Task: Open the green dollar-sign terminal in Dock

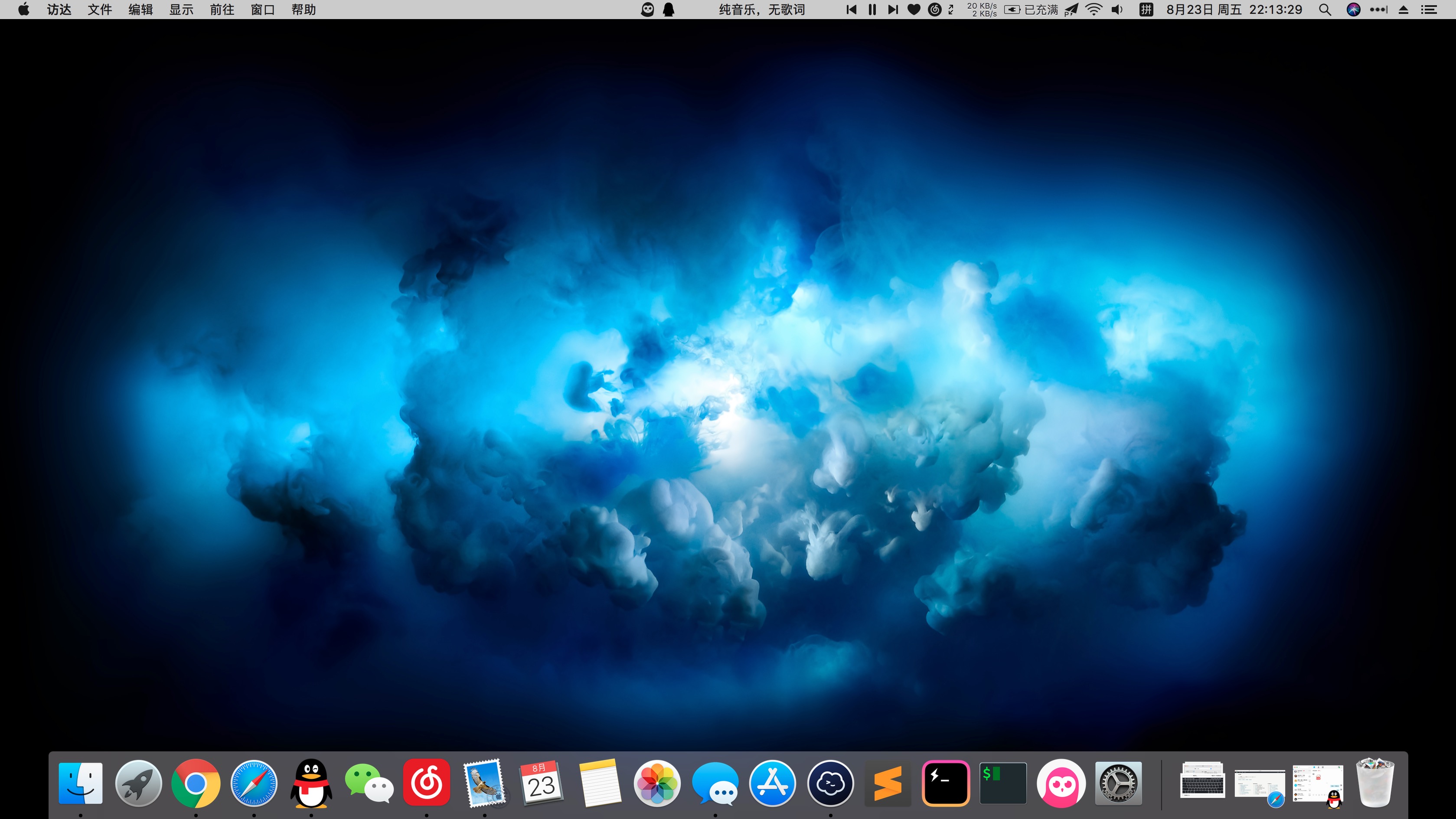Action: 1003,783
